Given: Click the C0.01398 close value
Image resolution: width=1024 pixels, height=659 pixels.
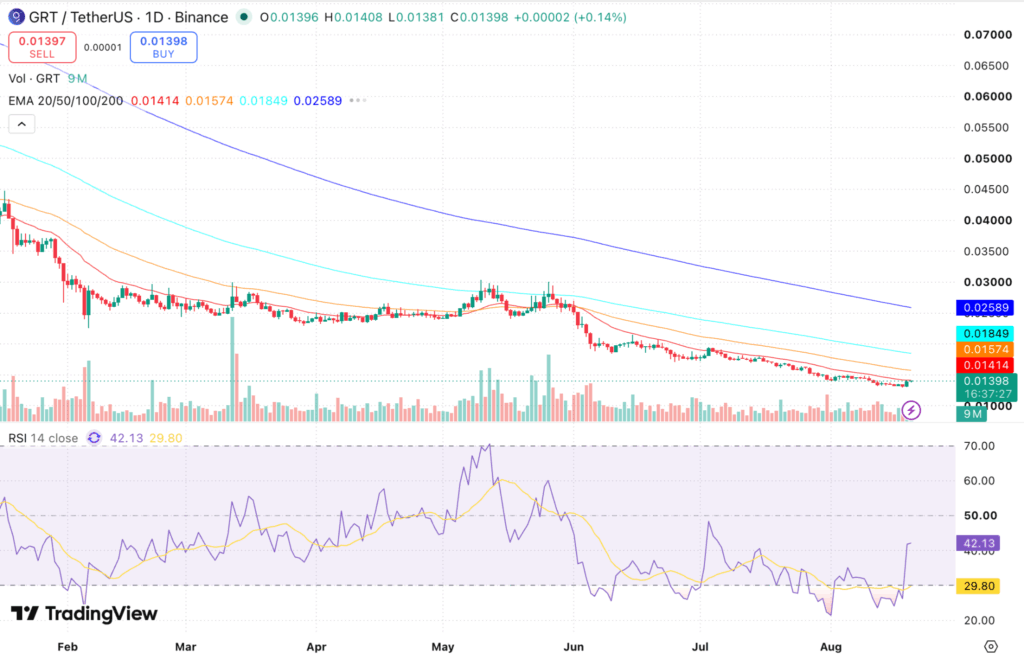Looking at the screenshot, I should click(x=479, y=17).
